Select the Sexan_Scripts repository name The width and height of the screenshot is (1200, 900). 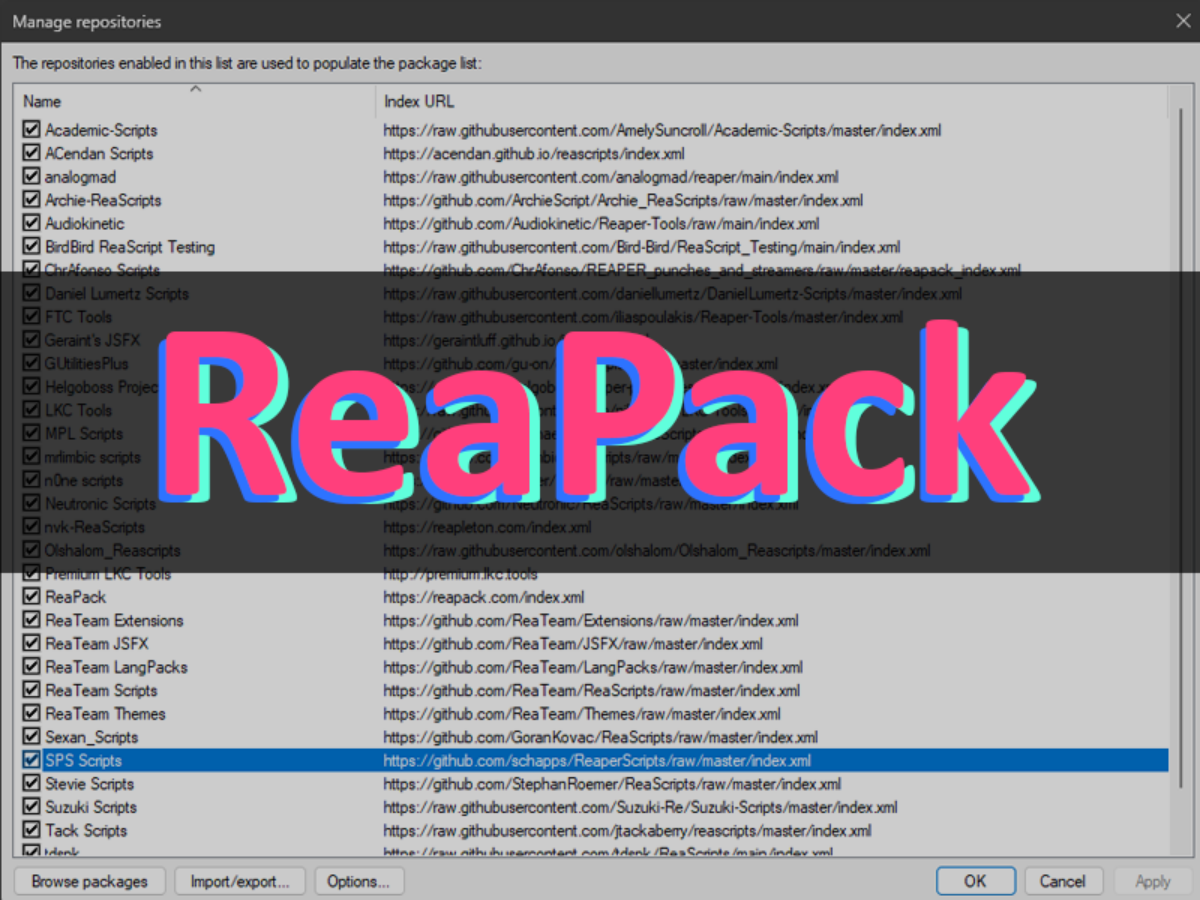(92, 737)
